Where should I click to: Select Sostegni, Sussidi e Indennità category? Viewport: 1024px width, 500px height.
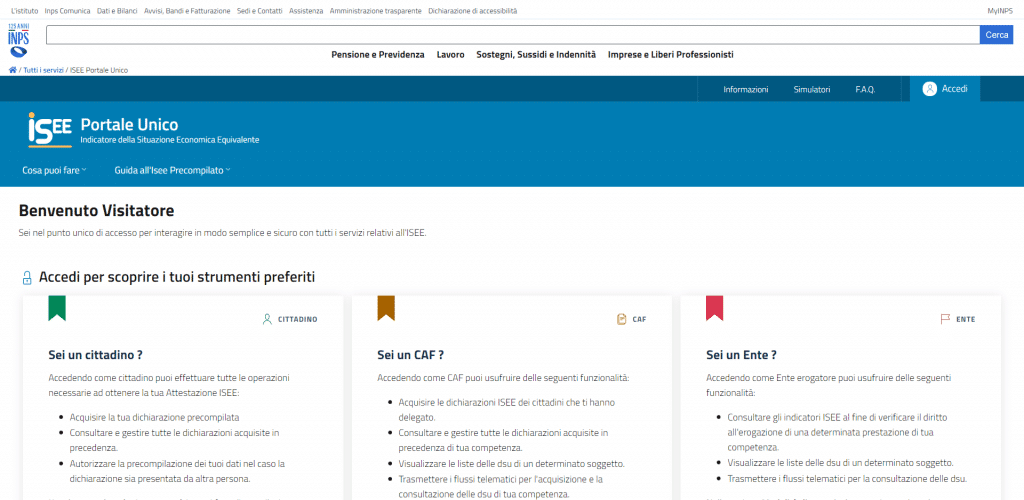coord(536,55)
